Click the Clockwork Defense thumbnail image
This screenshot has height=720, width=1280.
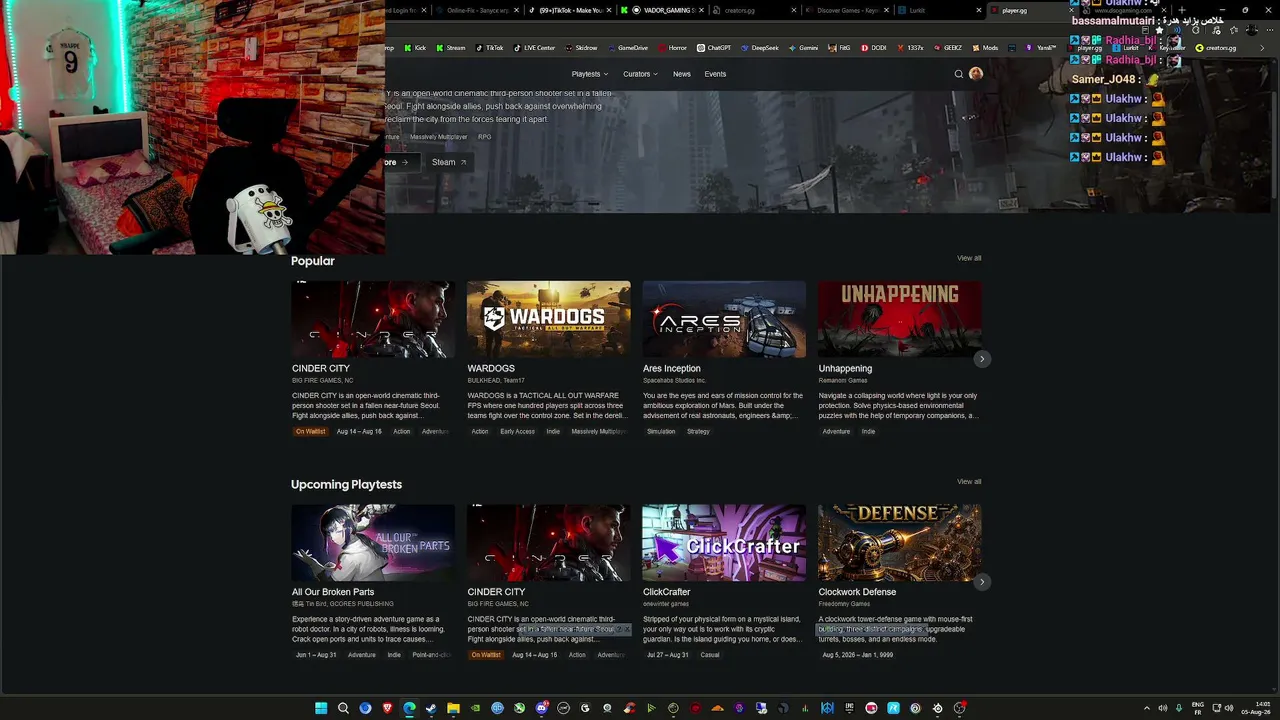900,543
